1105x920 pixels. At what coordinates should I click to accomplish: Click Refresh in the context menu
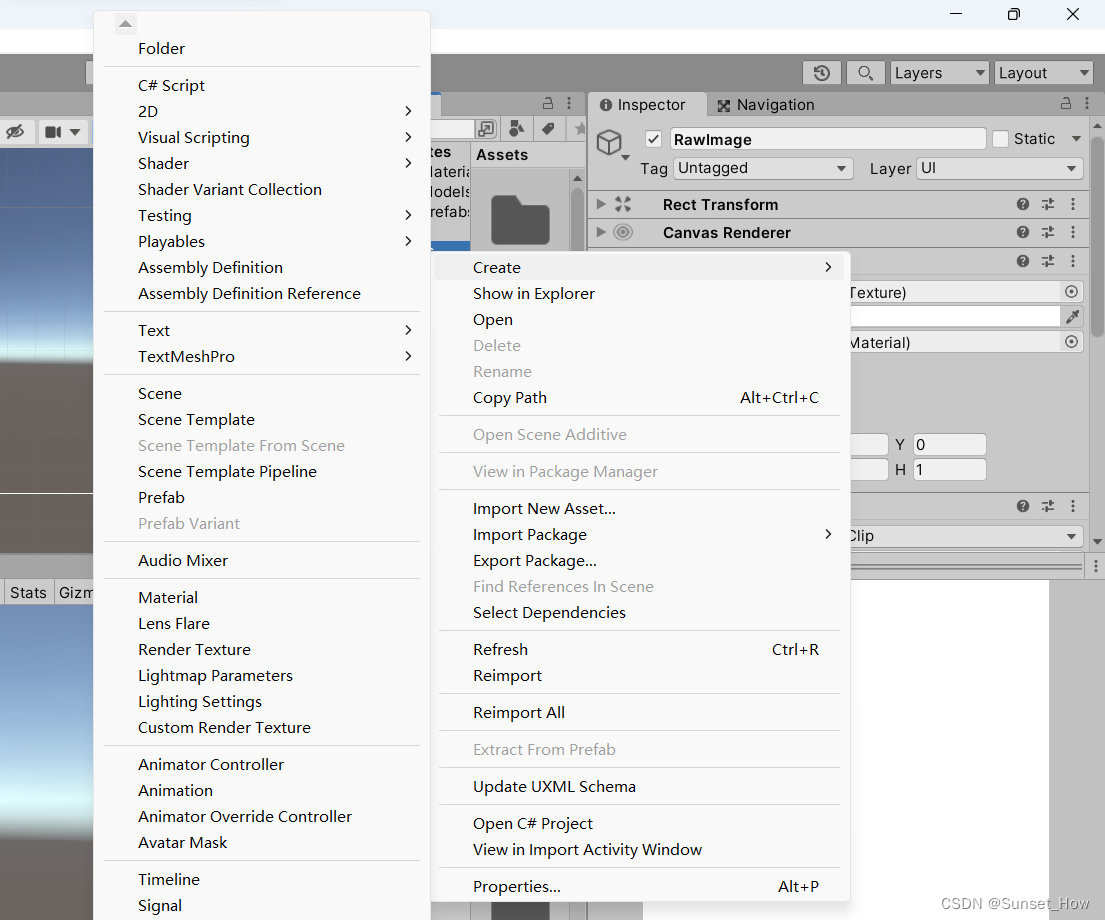click(500, 649)
